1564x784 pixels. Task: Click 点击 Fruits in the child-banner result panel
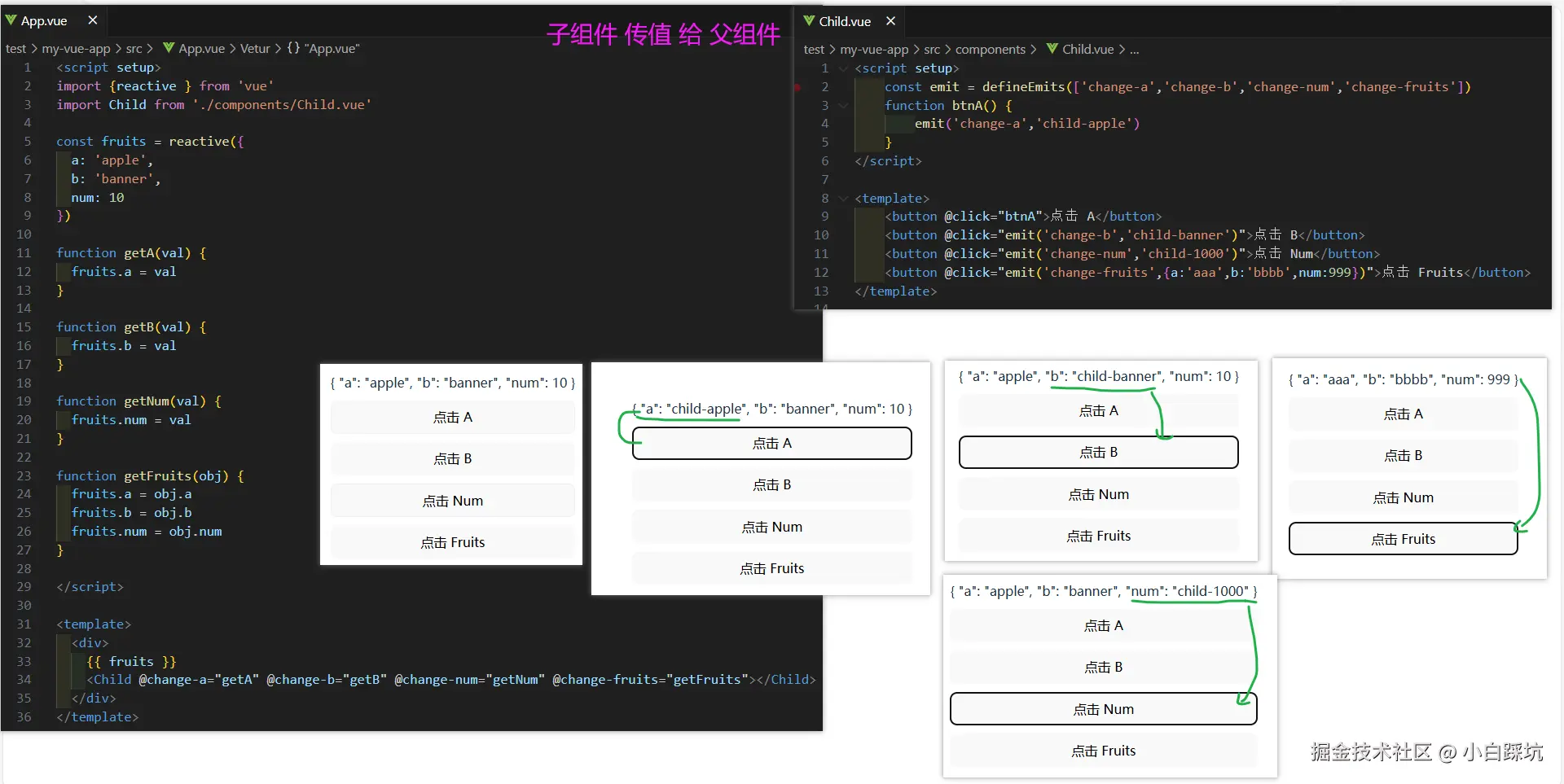coord(1099,537)
